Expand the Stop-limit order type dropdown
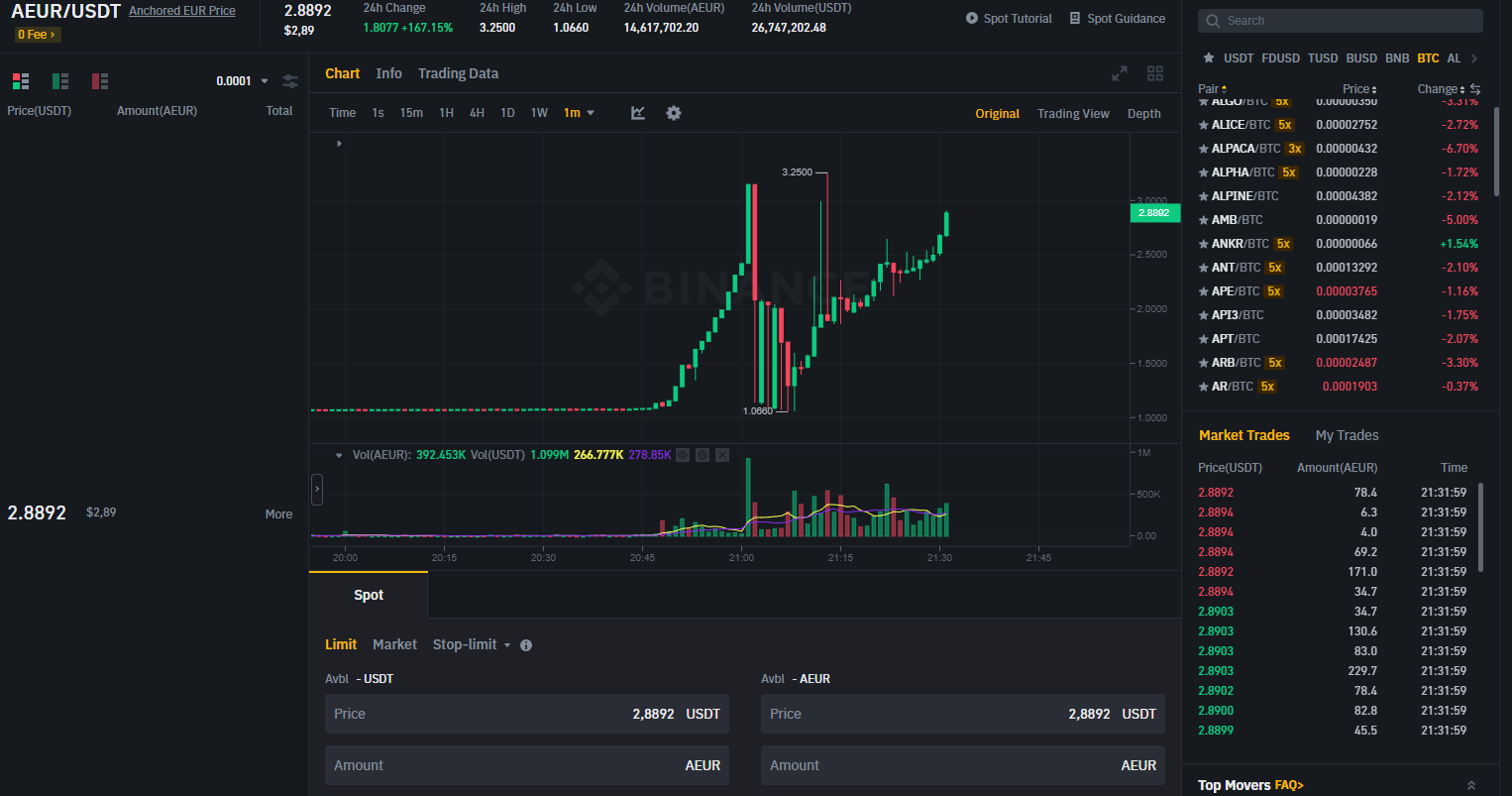 point(472,644)
